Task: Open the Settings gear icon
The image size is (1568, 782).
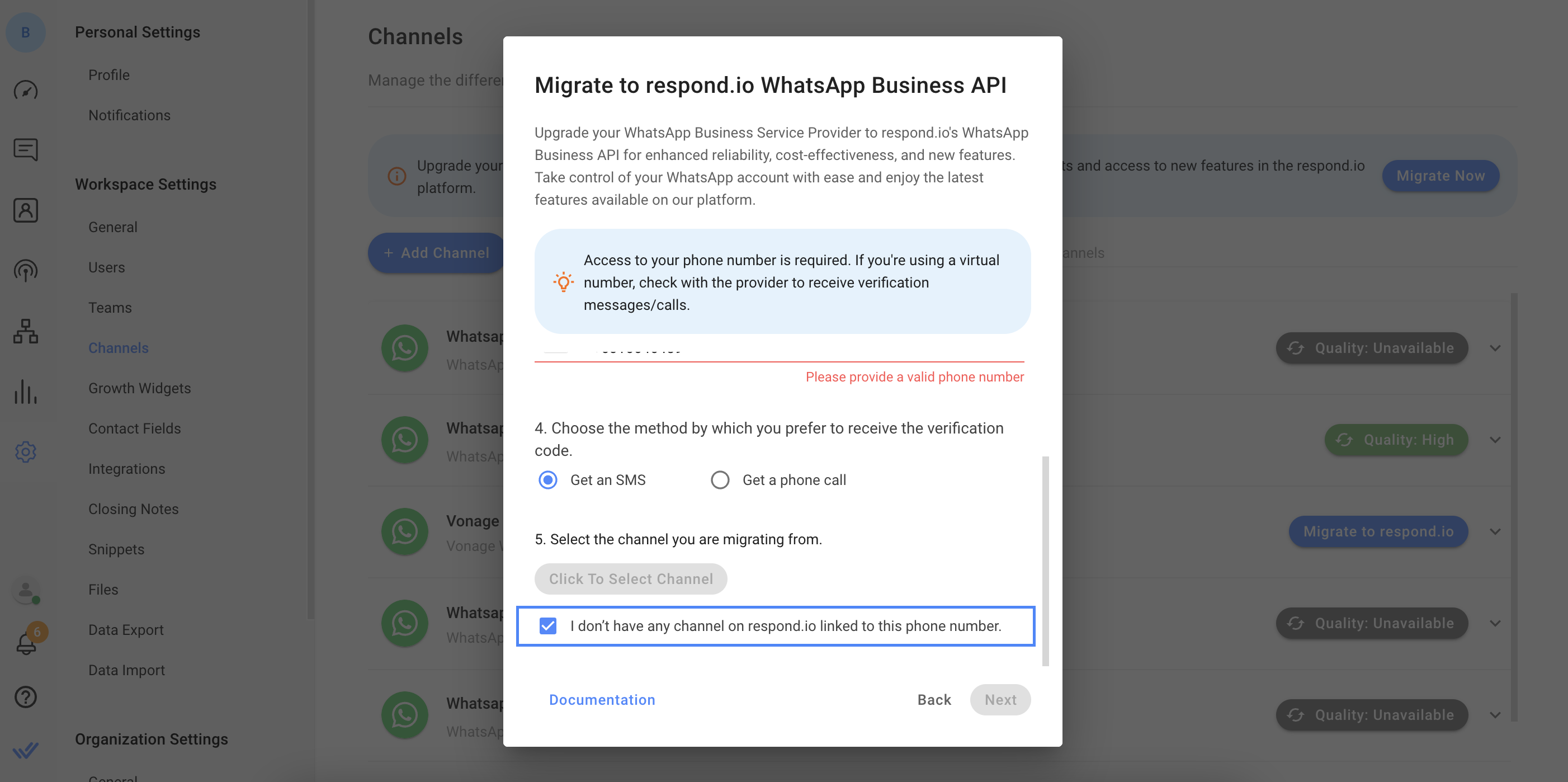Action: [26, 452]
